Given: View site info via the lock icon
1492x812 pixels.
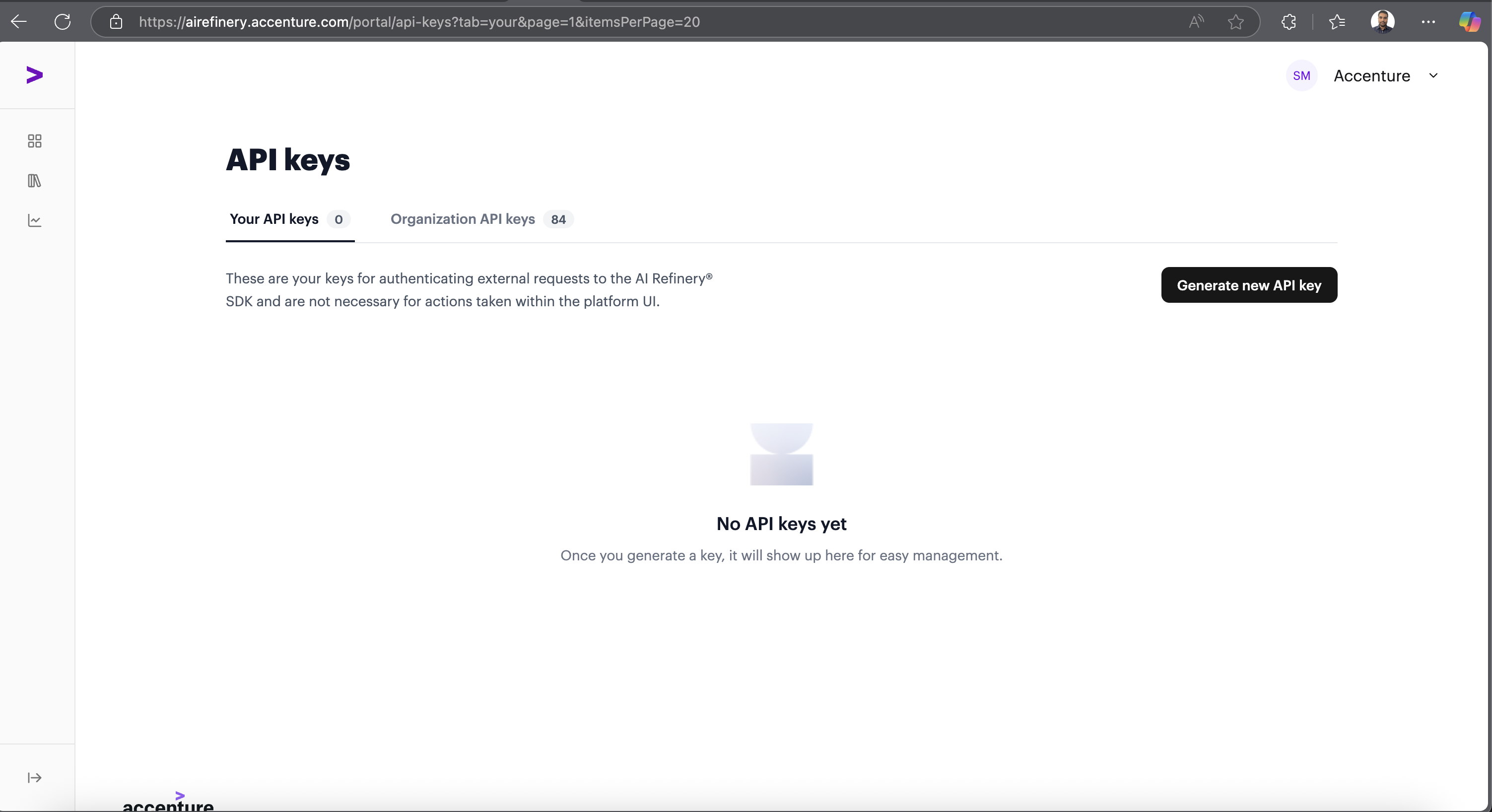Looking at the screenshot, I should click(117, 22).
